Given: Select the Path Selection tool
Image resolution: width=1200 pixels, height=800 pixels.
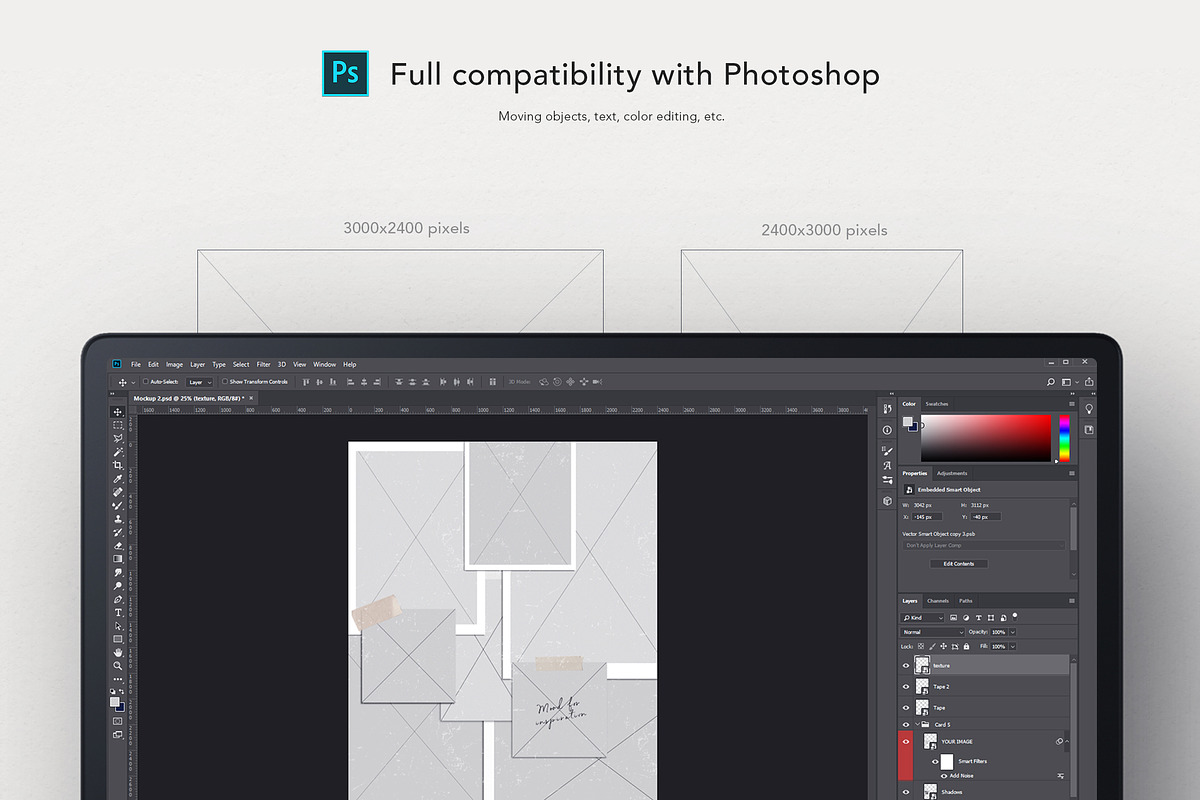Looking at the screenshot, I should click(x=119, y=626).
